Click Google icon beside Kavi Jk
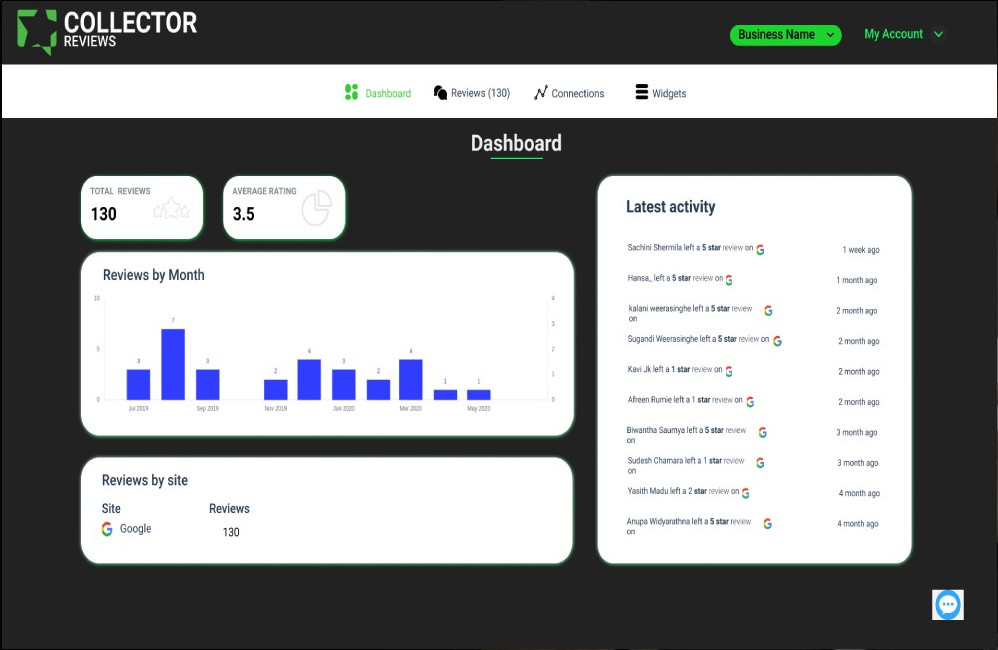998x650 pixels. (729, 371)
